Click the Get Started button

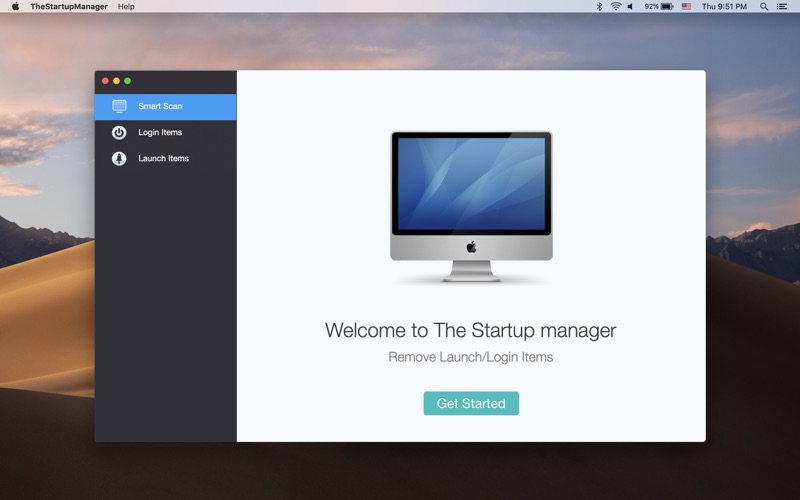pyautogui.click(x=471, y=403)
